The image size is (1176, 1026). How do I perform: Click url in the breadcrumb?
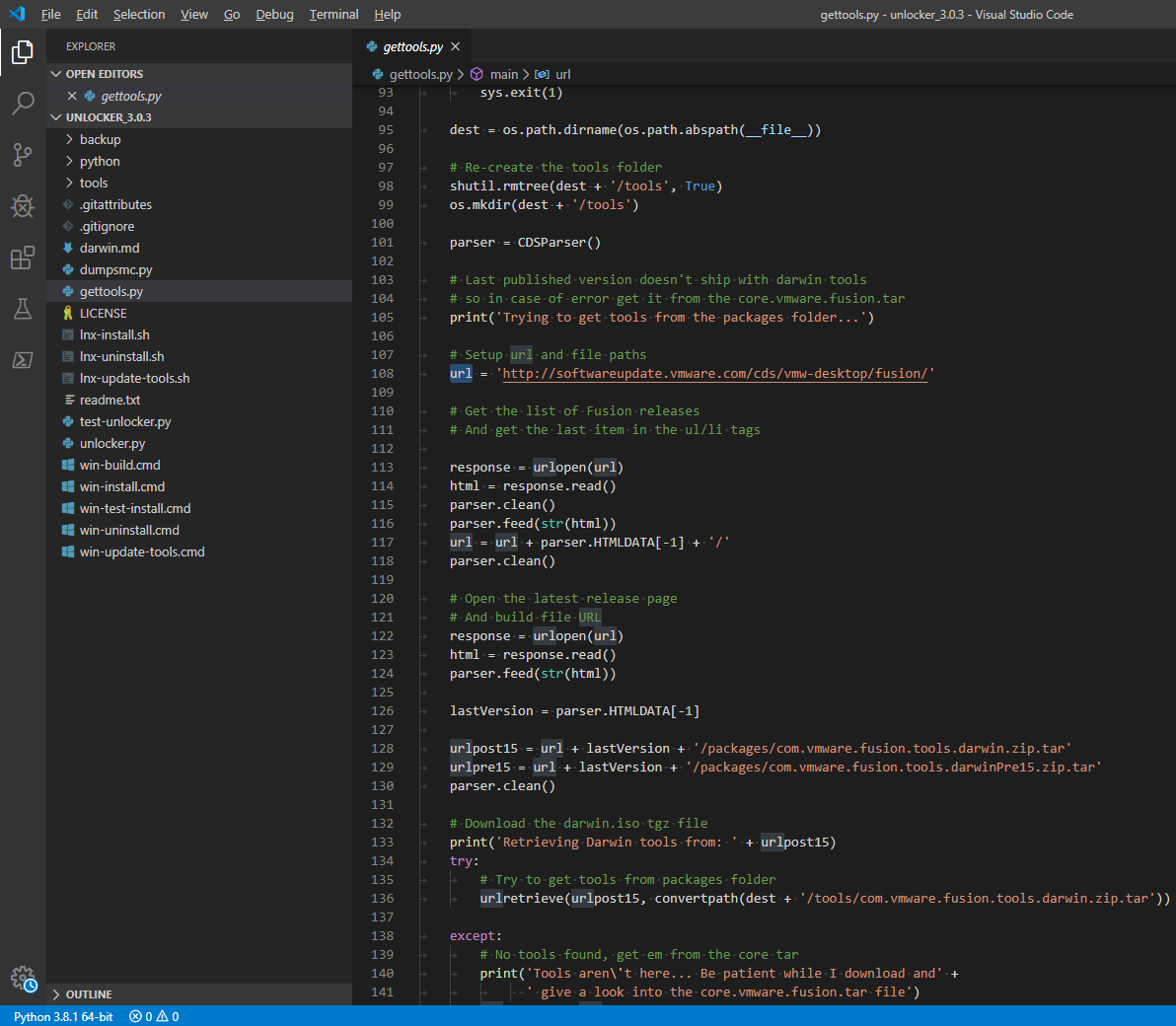pyautogui.click(x=563, y=74)
